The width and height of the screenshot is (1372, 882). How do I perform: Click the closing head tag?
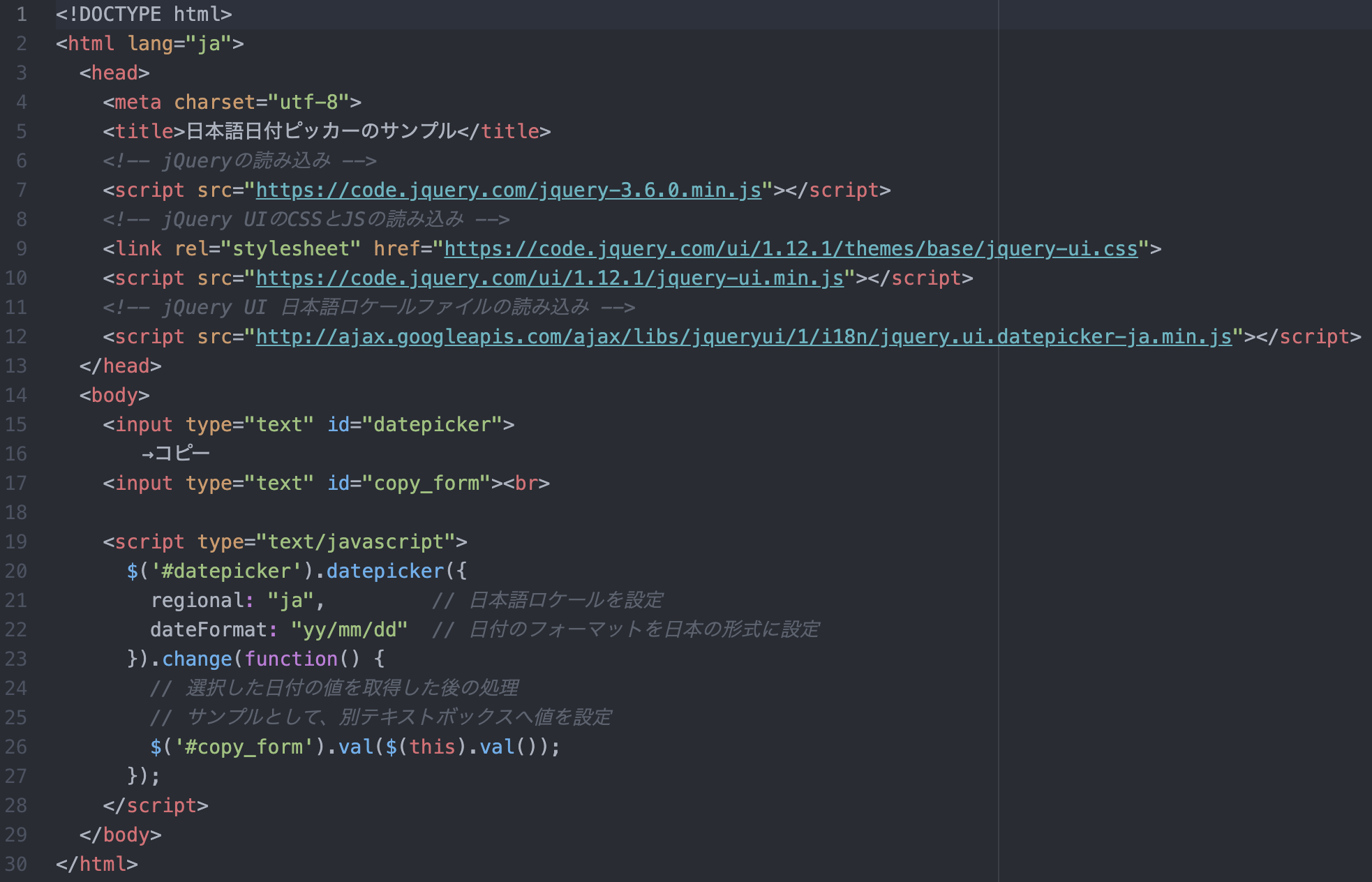pos(120,366)
